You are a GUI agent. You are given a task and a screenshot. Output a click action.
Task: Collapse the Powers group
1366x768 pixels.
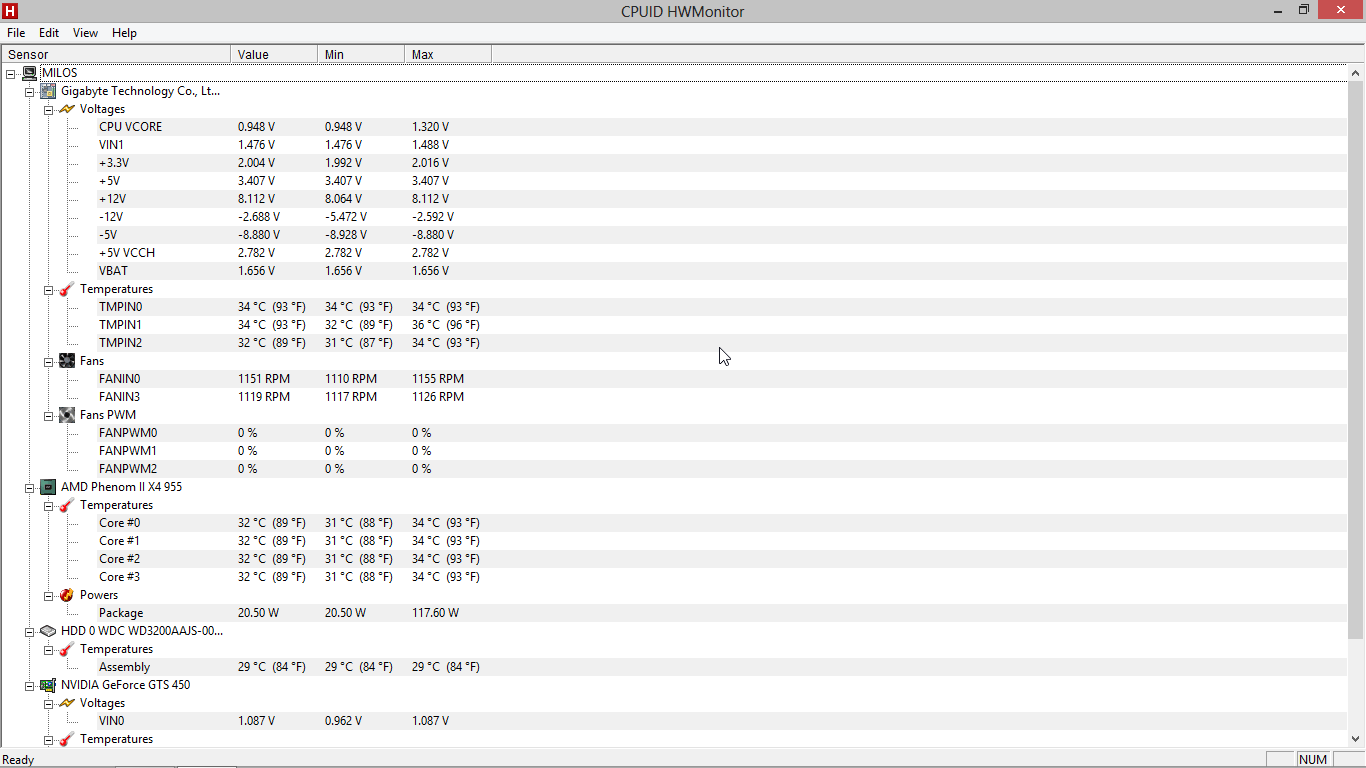(48, 595)
